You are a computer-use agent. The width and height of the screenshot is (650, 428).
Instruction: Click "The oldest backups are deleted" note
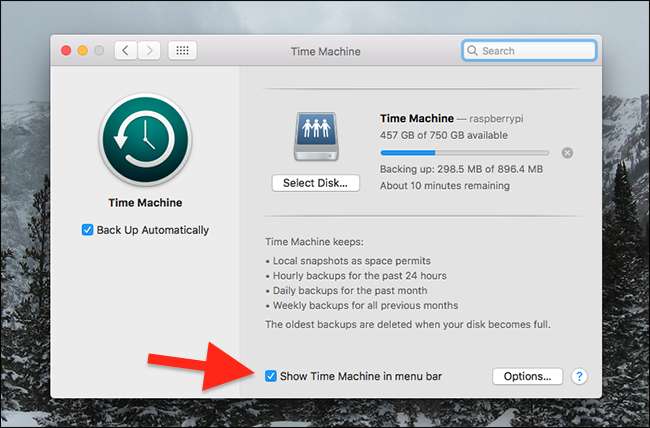click(408, 324)
